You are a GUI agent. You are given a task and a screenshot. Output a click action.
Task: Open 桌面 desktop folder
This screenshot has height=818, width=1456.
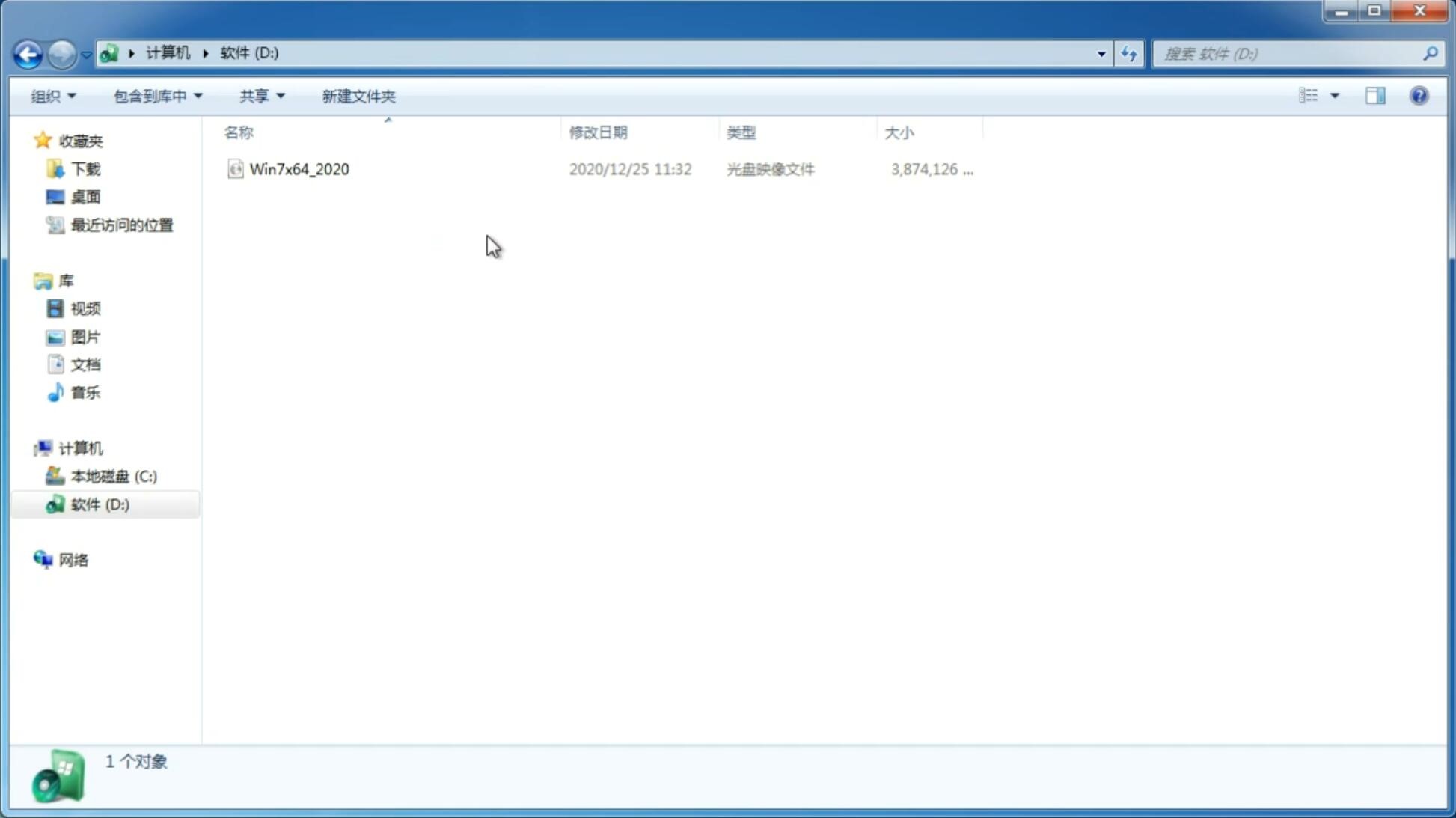[85, 197]
